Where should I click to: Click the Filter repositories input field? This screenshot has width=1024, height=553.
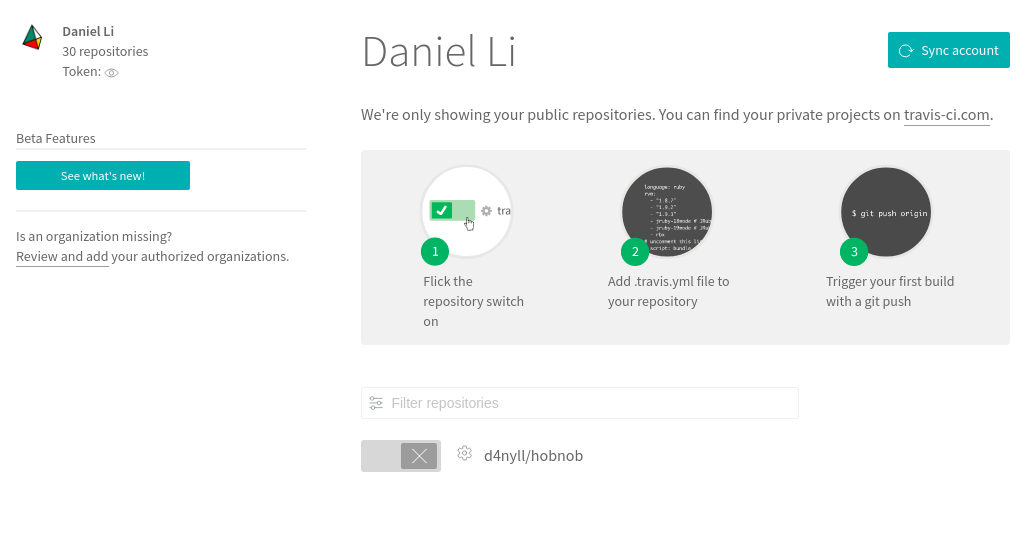pyautogui.click(x=590, y=403)
